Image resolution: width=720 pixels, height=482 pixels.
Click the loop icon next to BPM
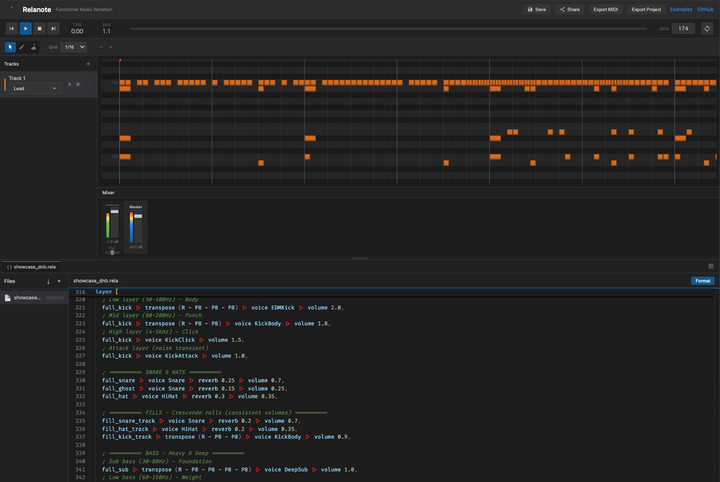click(707, 29)
